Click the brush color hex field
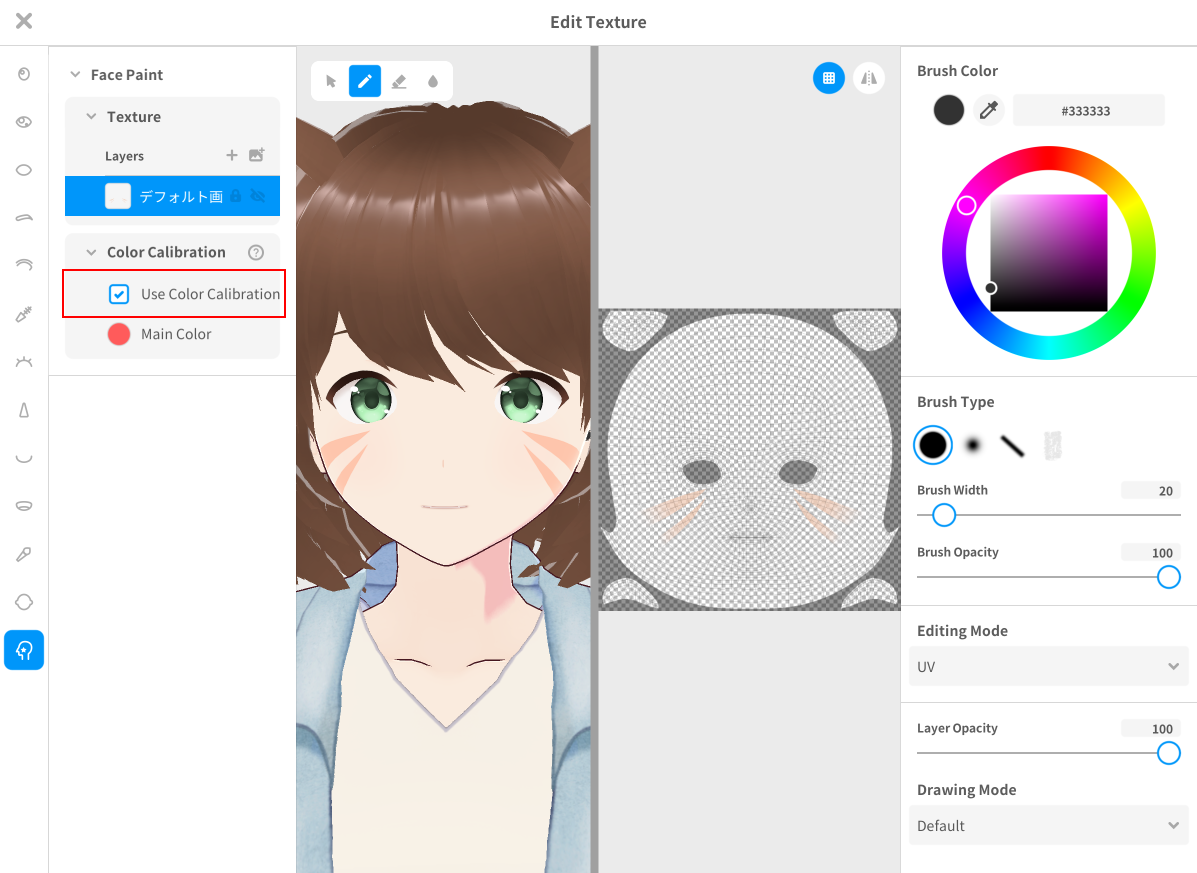 pos(1088,110)
